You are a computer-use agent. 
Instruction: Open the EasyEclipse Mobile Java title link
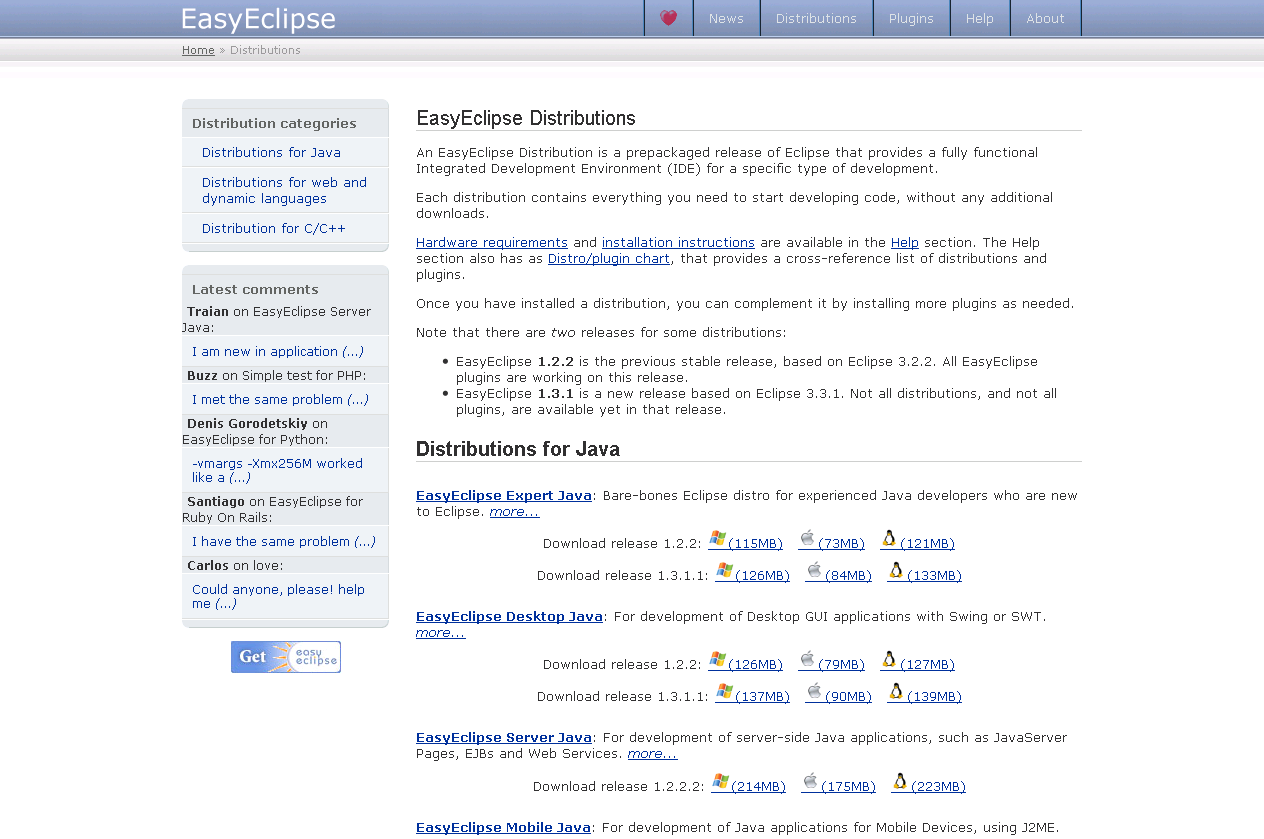coord(503,828)
